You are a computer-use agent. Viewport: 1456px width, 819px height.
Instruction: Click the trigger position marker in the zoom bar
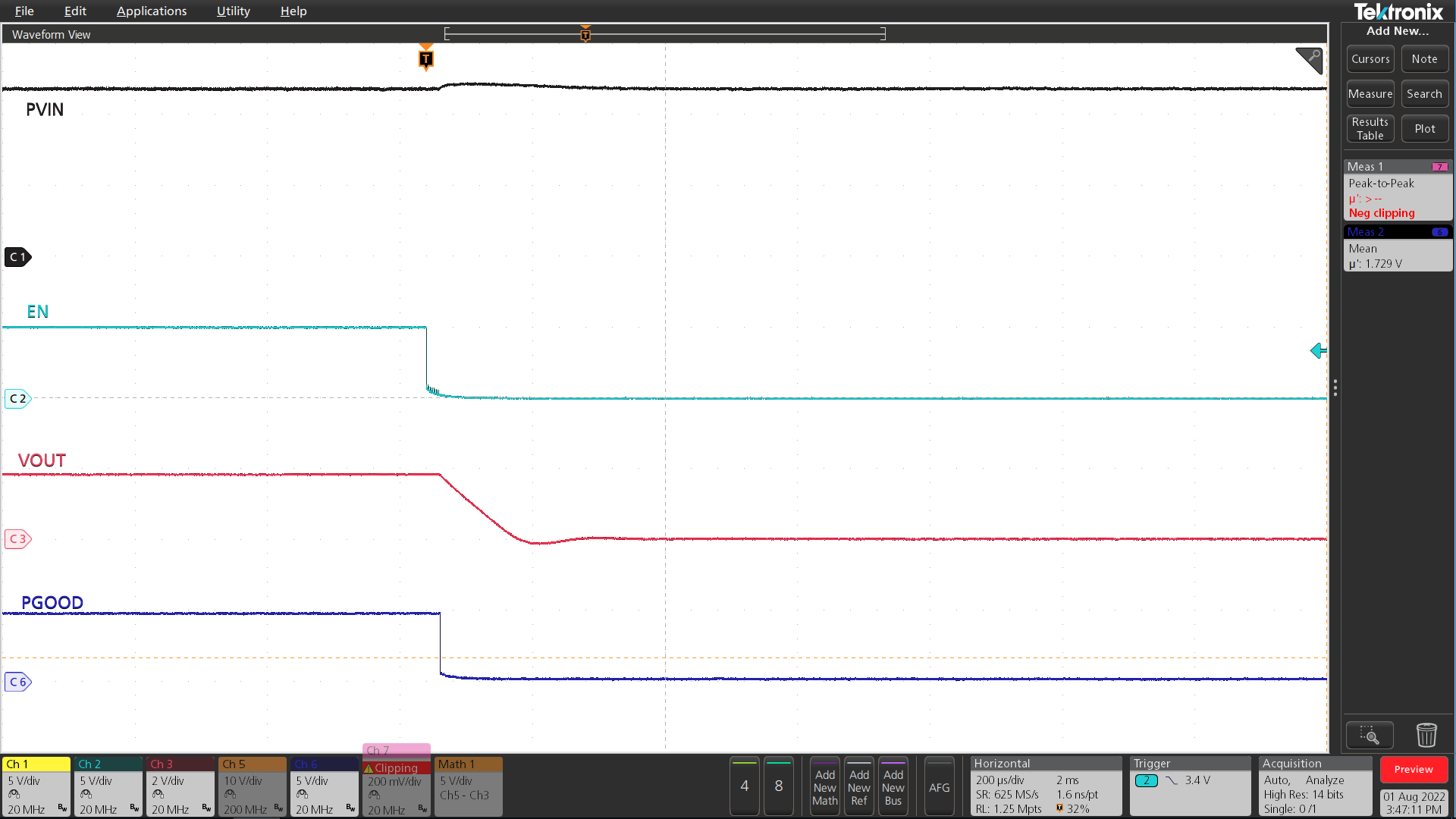click(x=585, y=34)
